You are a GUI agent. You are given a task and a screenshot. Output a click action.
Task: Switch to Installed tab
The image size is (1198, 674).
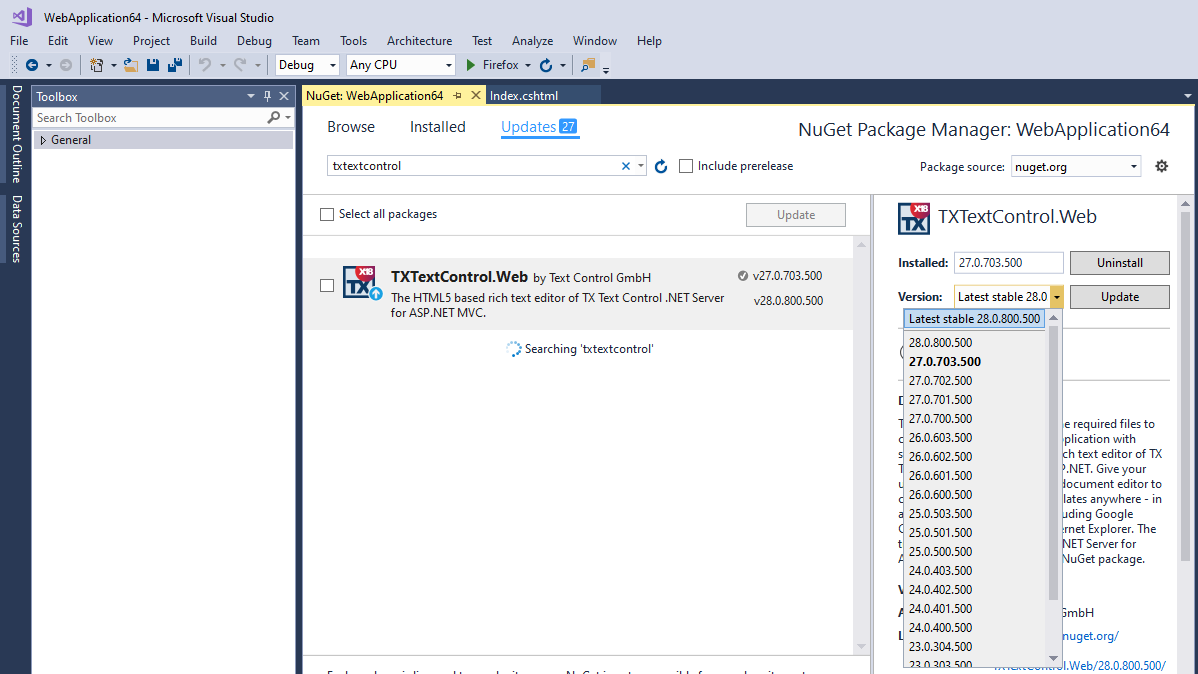click(x=438, y=127)
